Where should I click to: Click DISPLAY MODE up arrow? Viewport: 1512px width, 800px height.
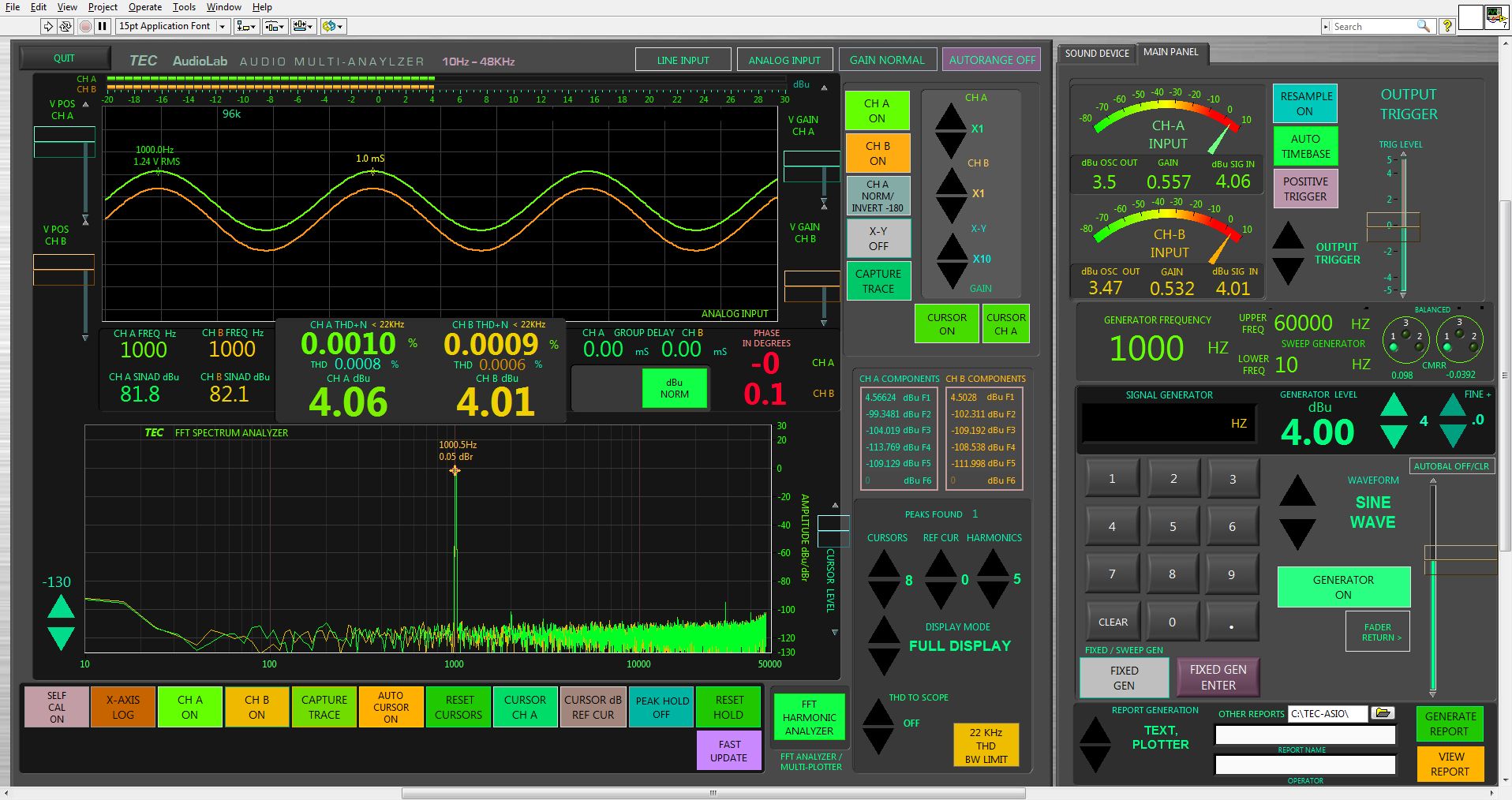[x=884, y=630]
